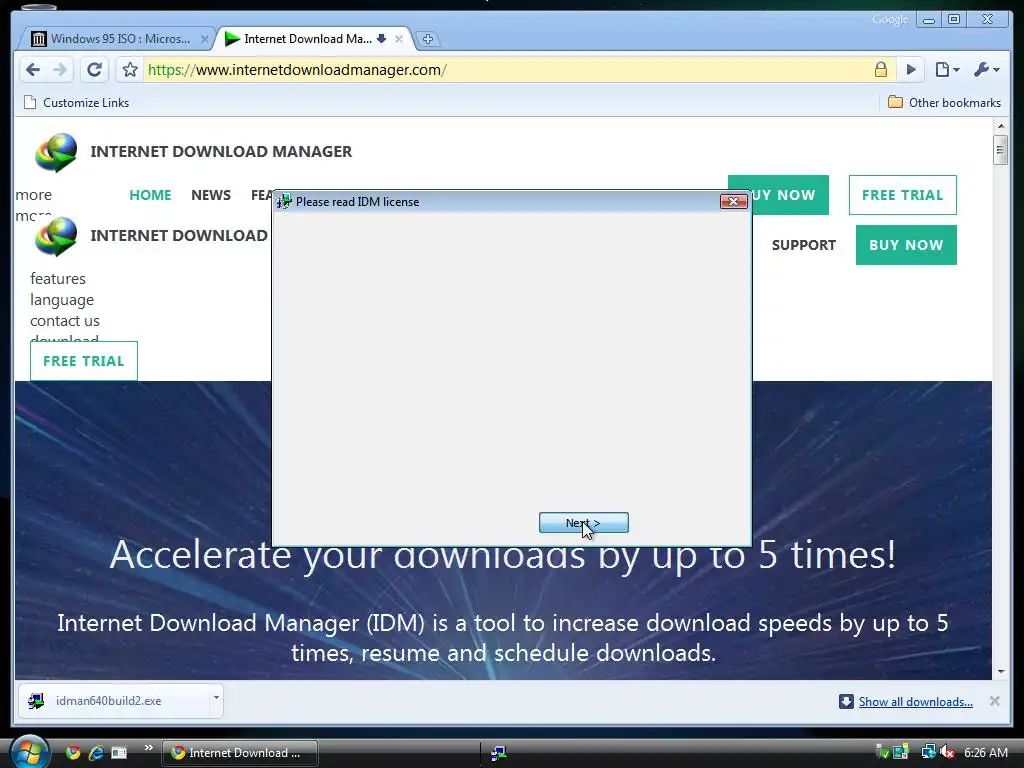
Task: Click the FREE TRIAL button under contact us
Action: 84,360
